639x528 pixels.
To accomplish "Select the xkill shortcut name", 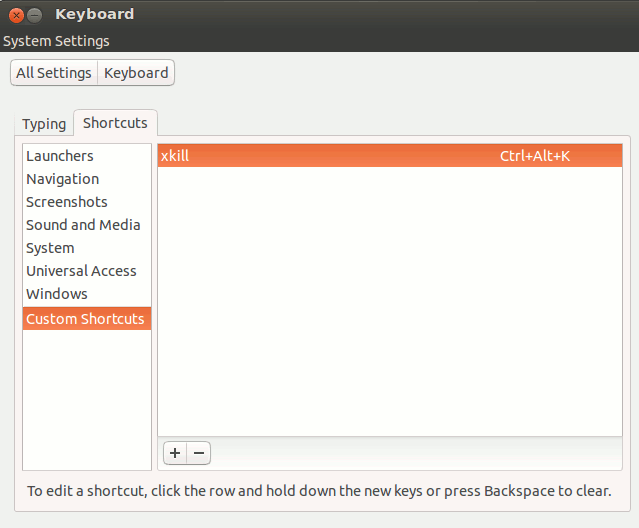I will point(175,156).
